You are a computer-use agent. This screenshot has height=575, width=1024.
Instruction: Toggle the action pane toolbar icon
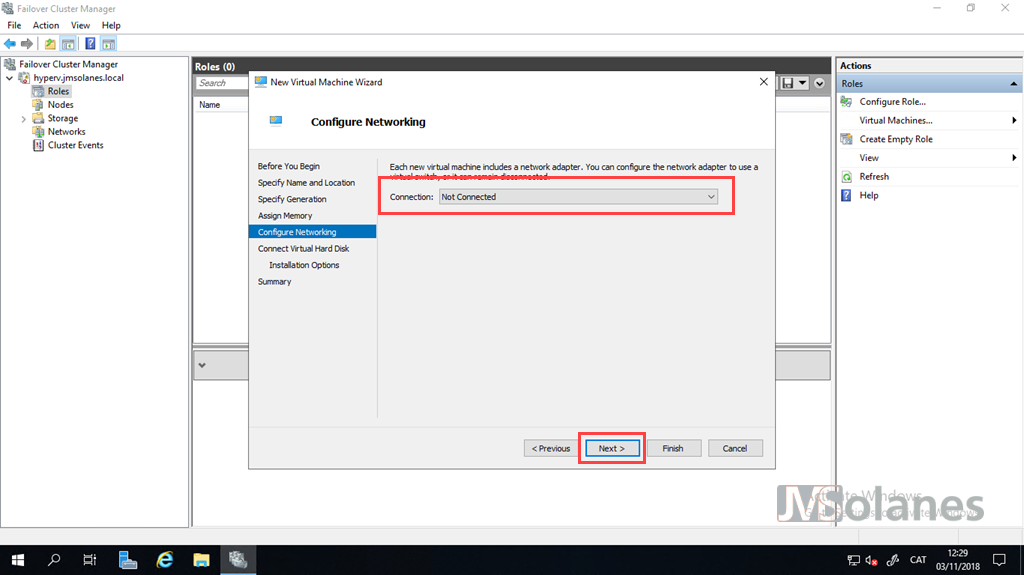tap(108, 44)
